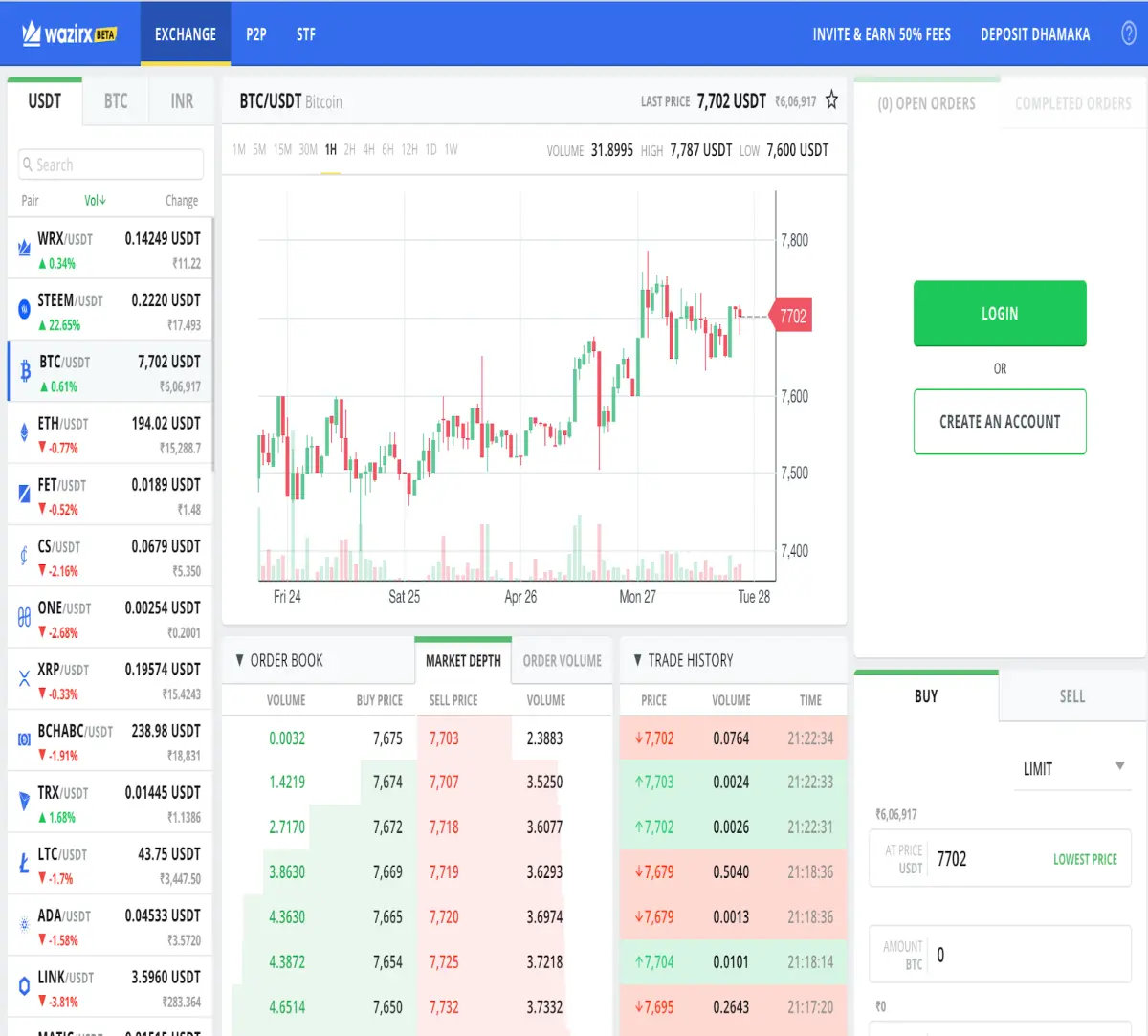Screen dimensions: 1148x1036
Task: Open the LIMIT order type dropdown
Action: pyautogui.click(x=1072, y=768)
